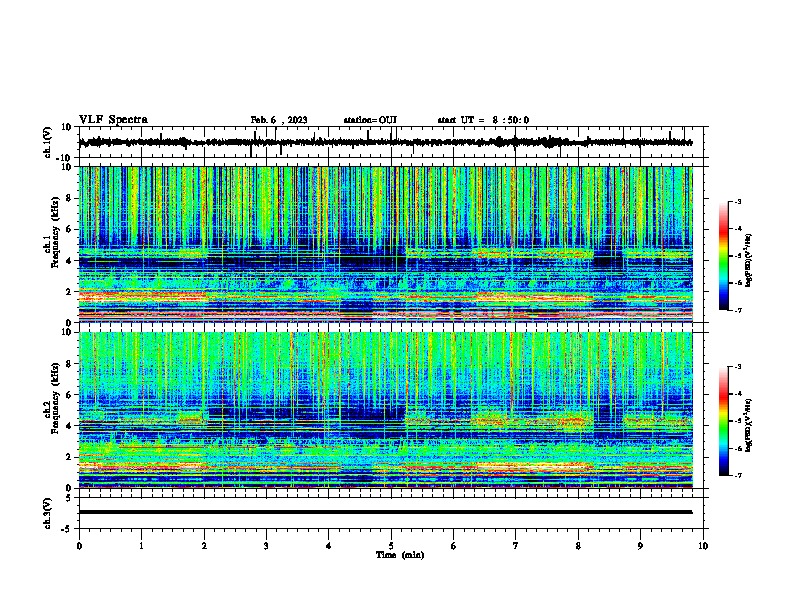Select the "Feb. 6 , 2023" date text

click(279, 120)
